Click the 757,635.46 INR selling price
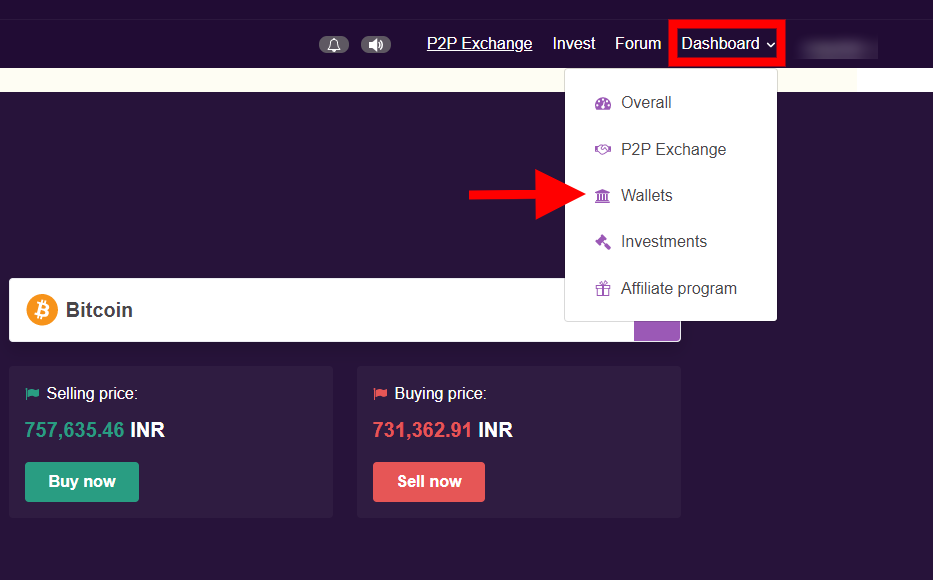This screenshot has height=580, width=933. [95, 430]
